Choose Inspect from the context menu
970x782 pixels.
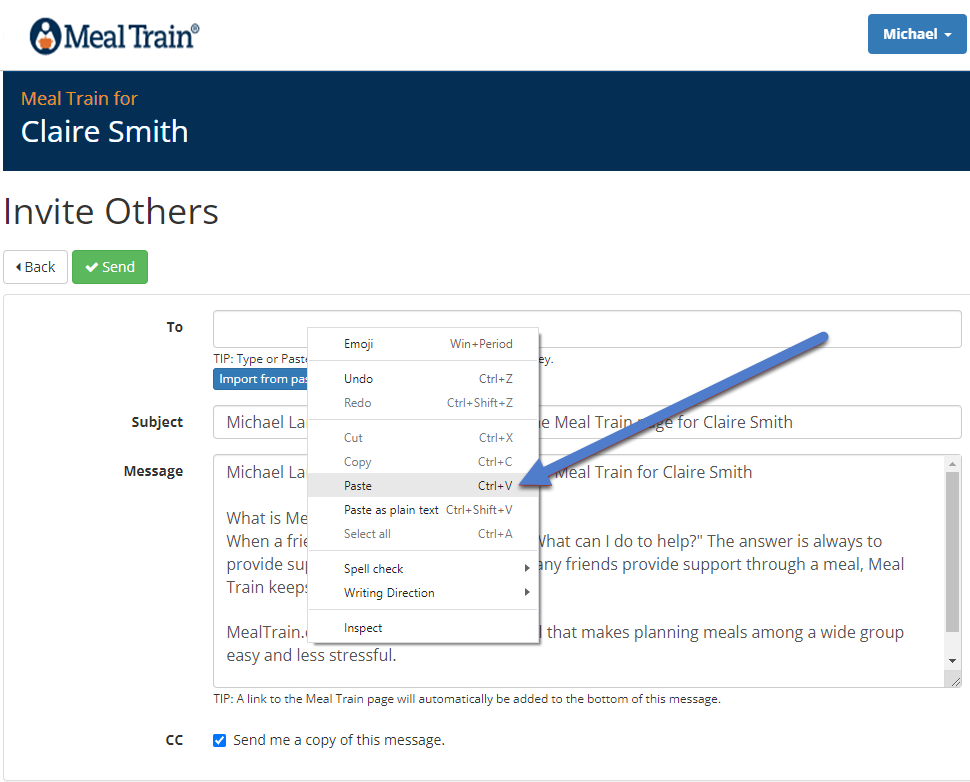423,628
